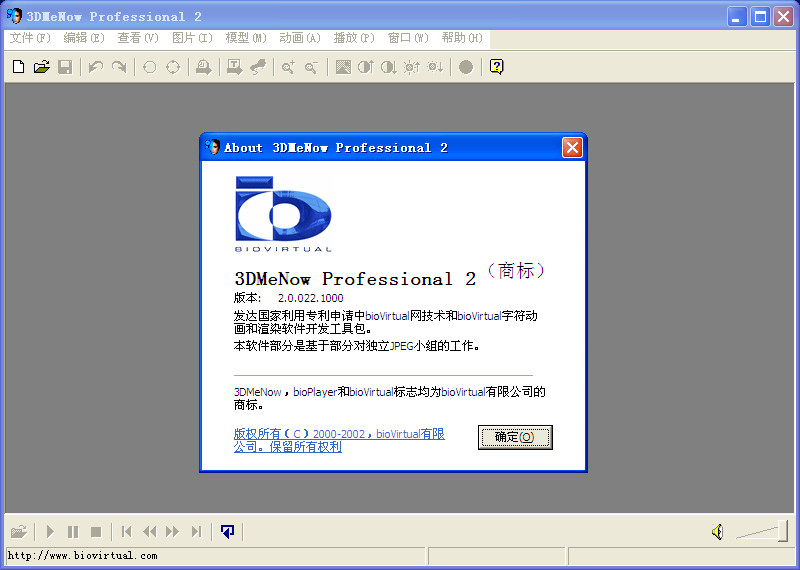Skip to the start of playback
The width and height of the screenshot is (800, 570).
(x=127, y=532)
